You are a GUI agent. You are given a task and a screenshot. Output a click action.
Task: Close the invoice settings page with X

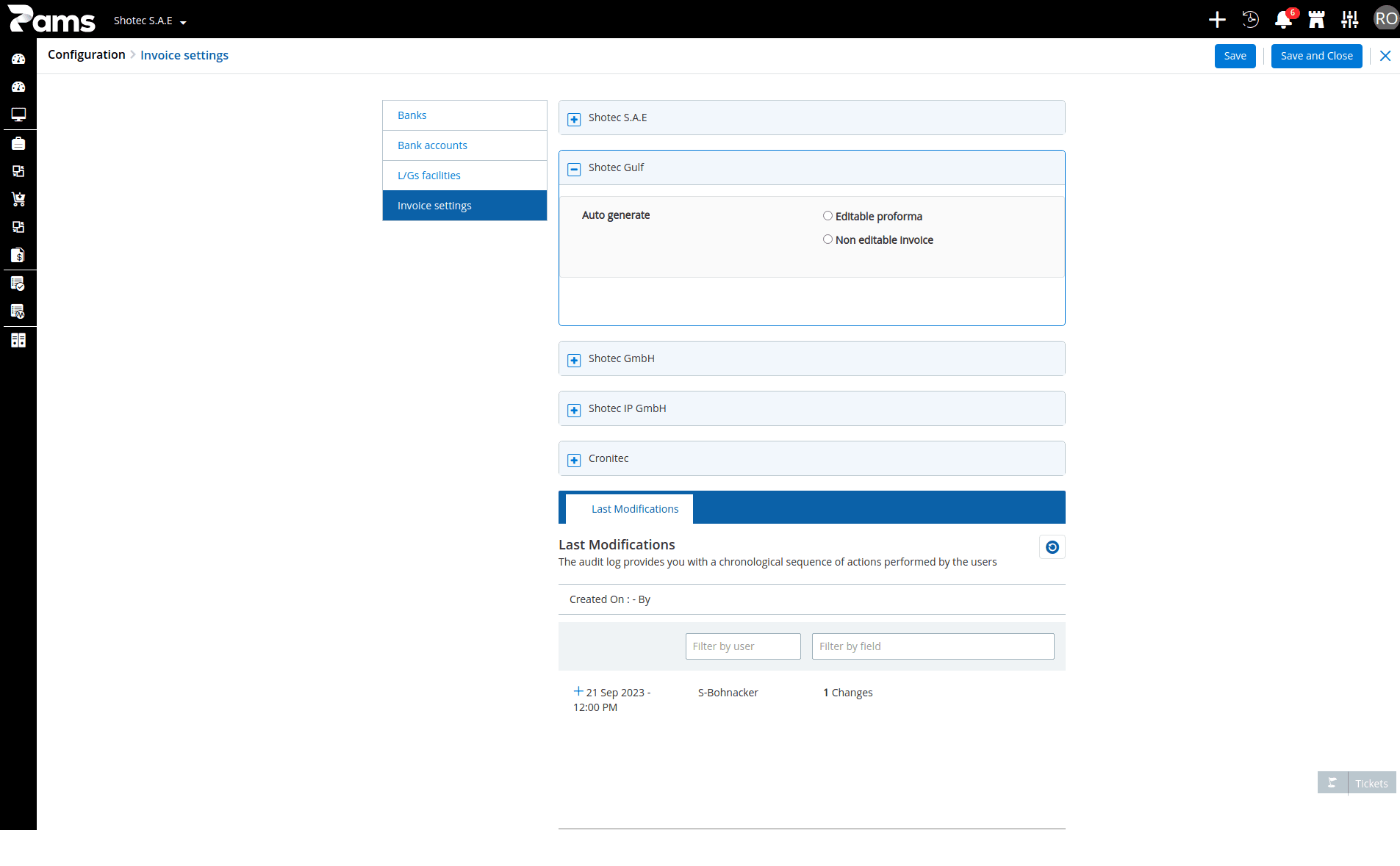pos(1385,56)
